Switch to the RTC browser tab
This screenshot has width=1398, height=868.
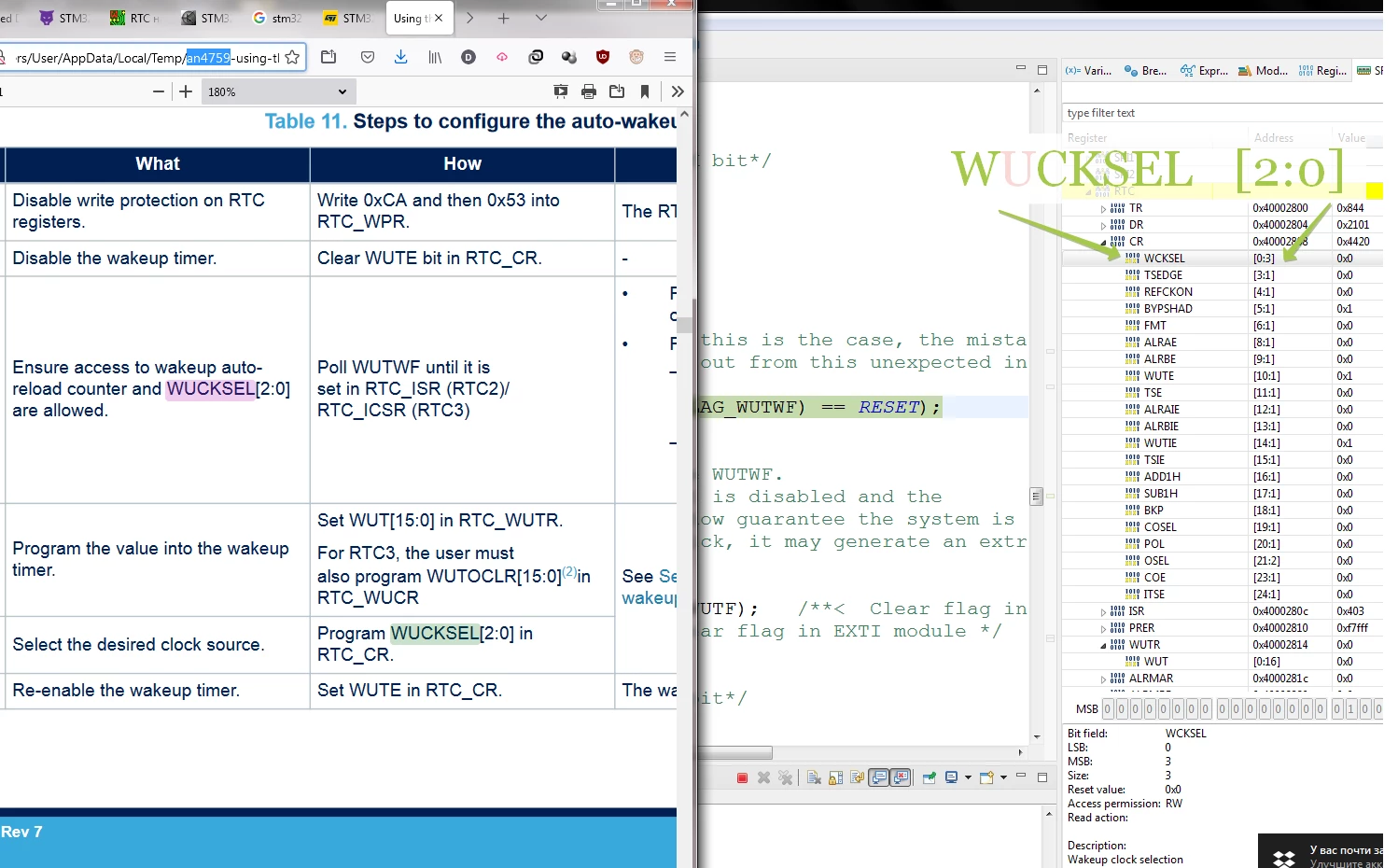(135, 18)
